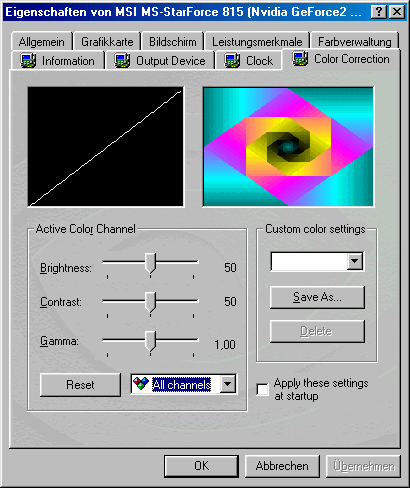Click the Output Device tab icon
The width and height of the screenshot is (410, 488).
coord(122,60)
